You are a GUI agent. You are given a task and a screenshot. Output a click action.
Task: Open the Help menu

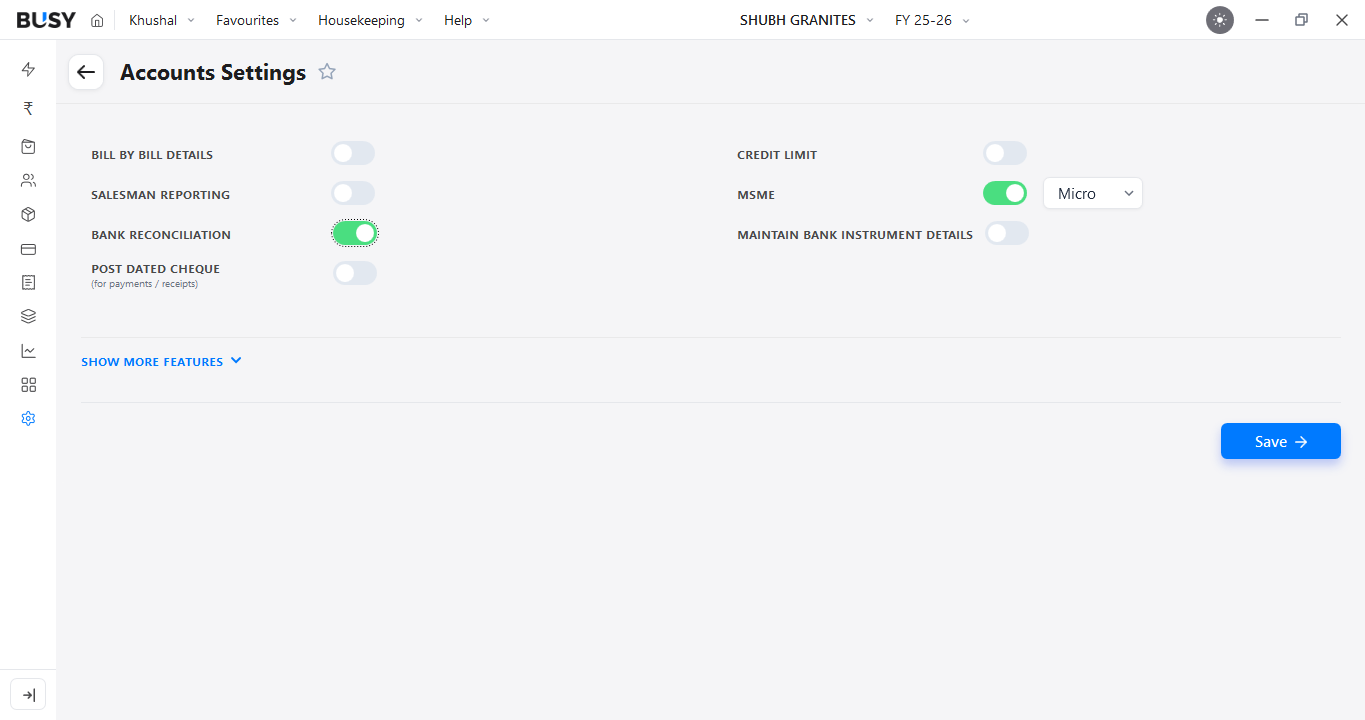[x=467, y=20]
